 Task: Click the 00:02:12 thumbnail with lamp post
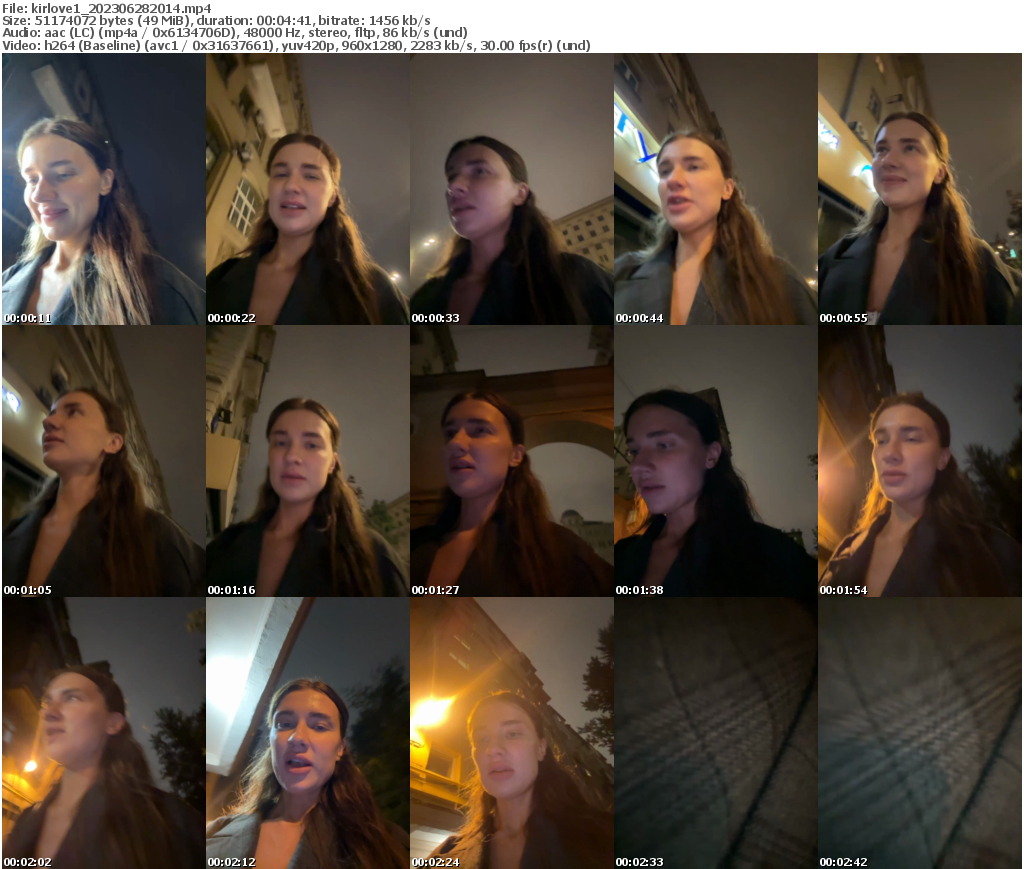[x=305, y=733]
